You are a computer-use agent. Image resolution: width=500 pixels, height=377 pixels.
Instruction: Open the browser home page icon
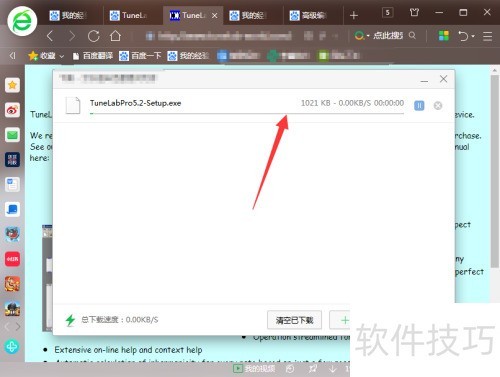tap(115, 36)
